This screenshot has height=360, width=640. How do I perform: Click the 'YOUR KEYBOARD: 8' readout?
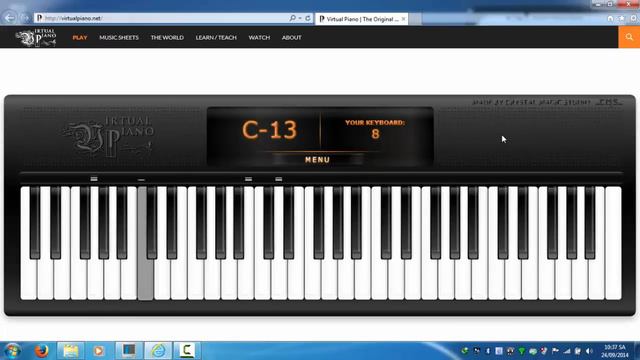[x=375, y=129]
